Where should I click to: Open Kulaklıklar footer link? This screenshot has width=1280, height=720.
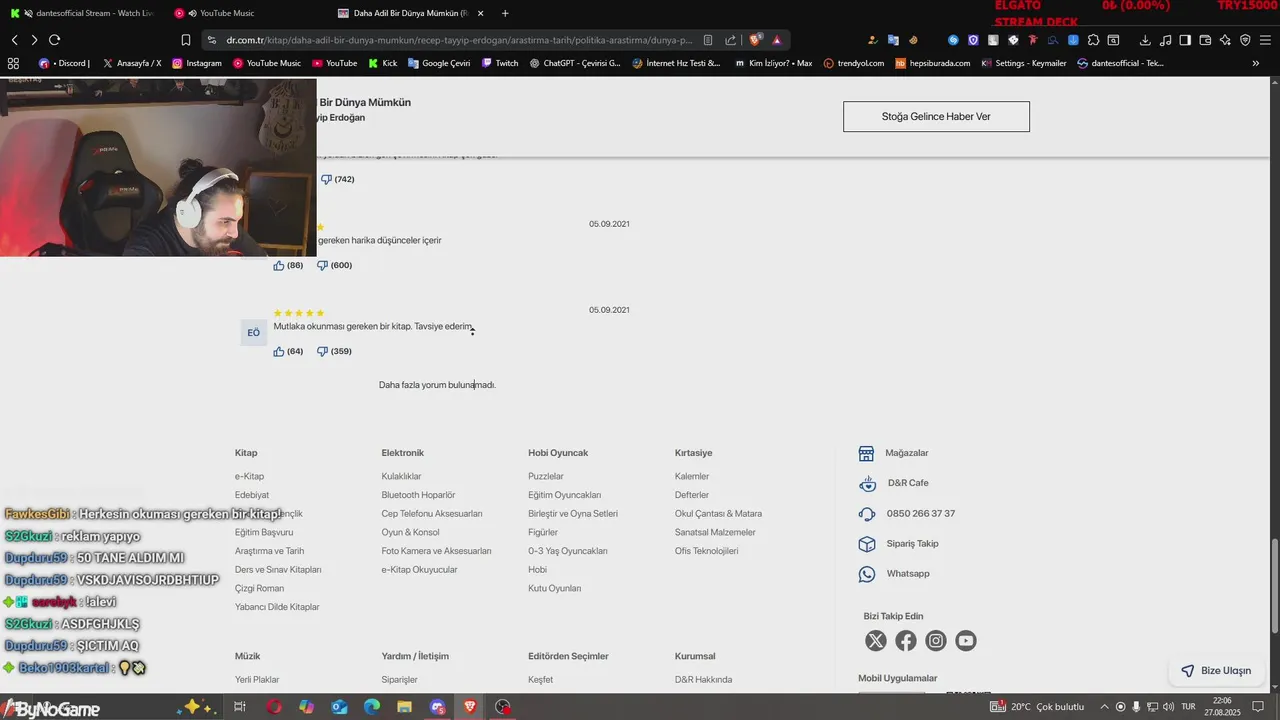[401, 476]
